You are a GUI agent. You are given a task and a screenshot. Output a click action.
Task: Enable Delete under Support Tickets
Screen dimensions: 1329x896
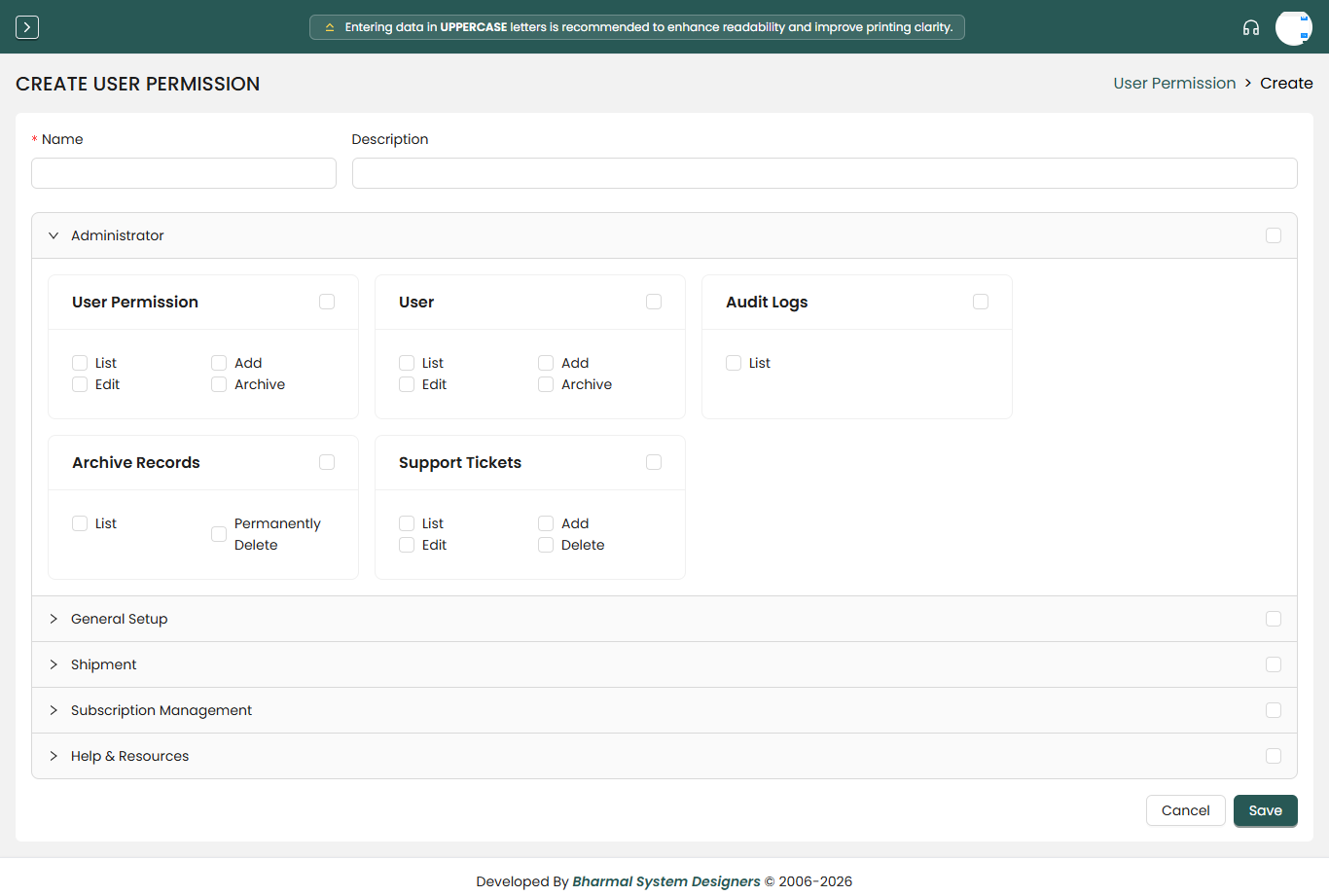546,545
